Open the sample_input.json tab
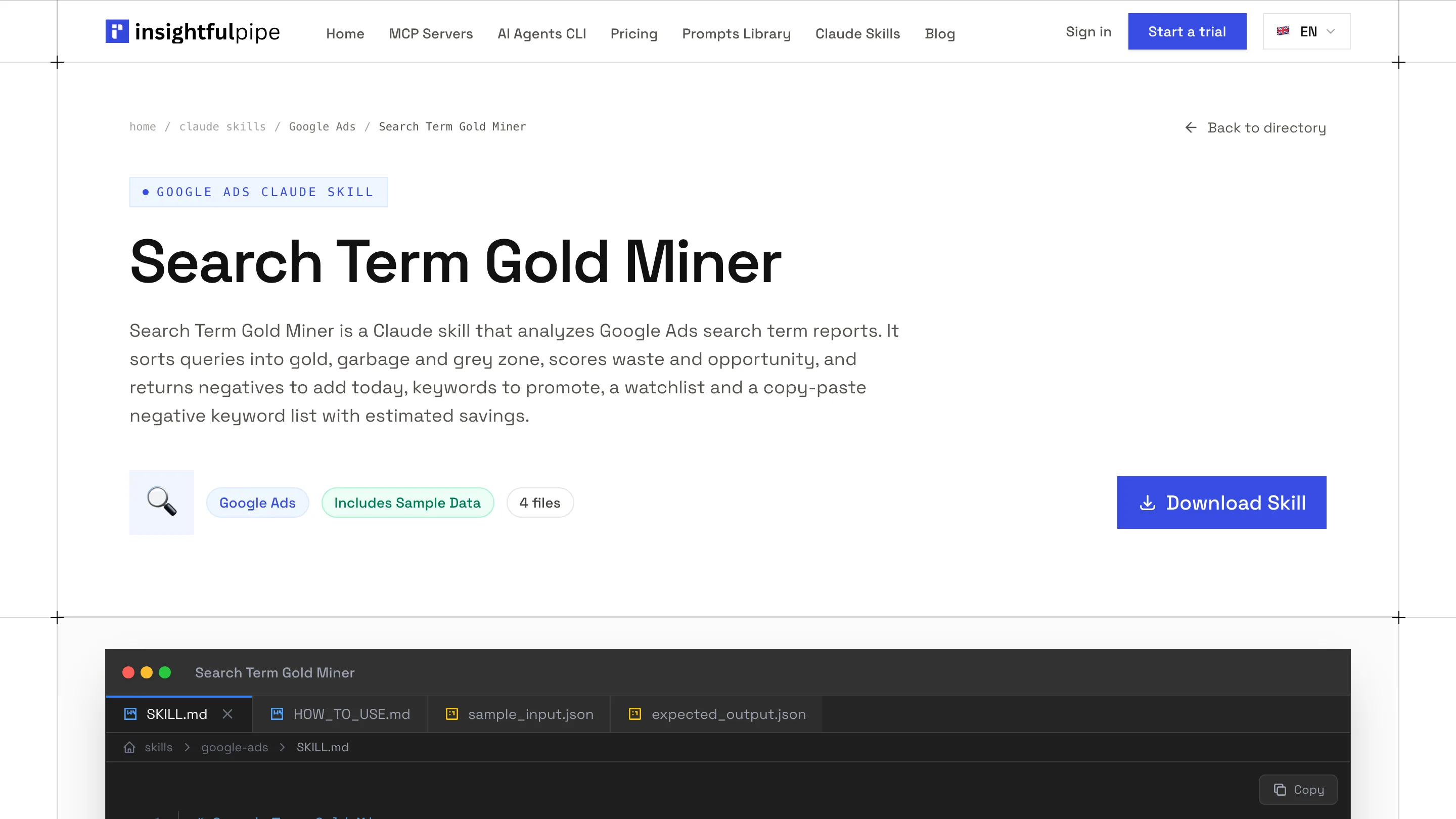Viewport: 1456px width, 819px height. pos(519,714)
